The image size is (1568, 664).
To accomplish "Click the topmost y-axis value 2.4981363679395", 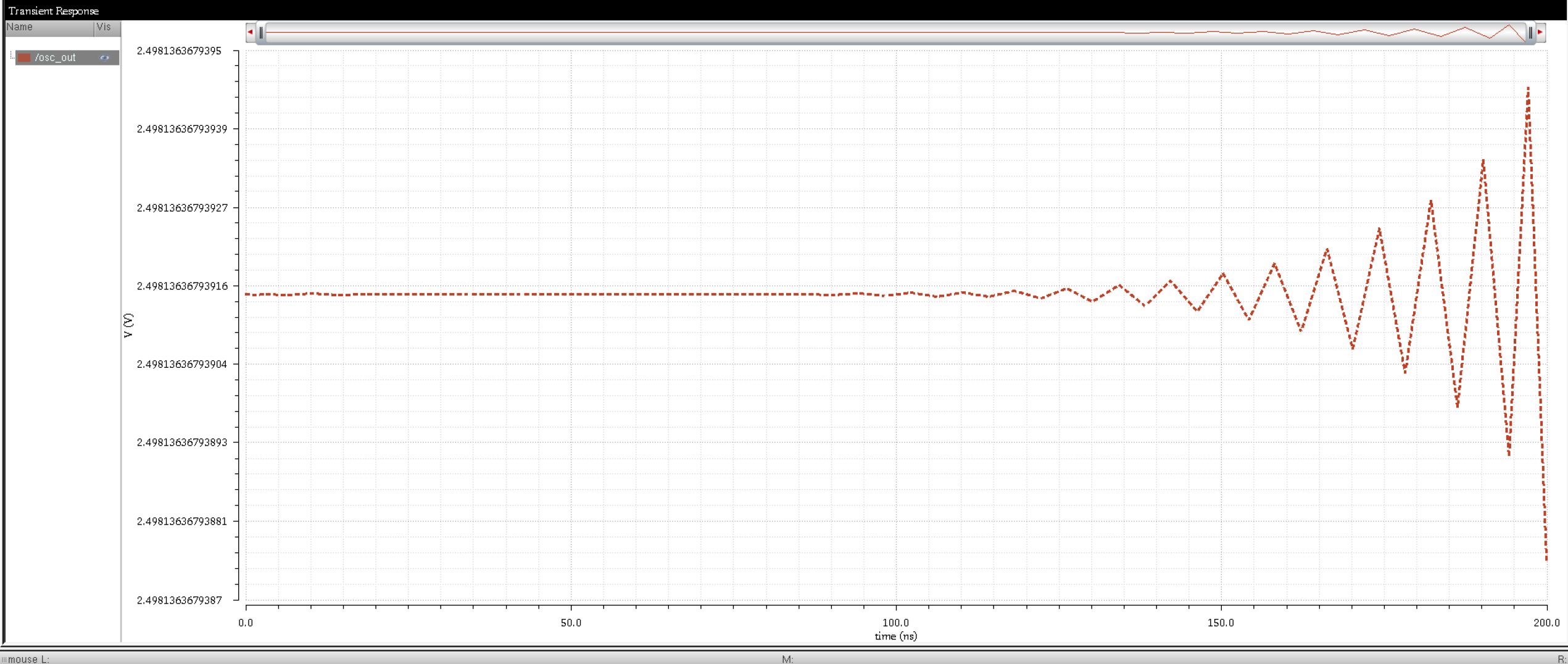I will pos(179,51).
